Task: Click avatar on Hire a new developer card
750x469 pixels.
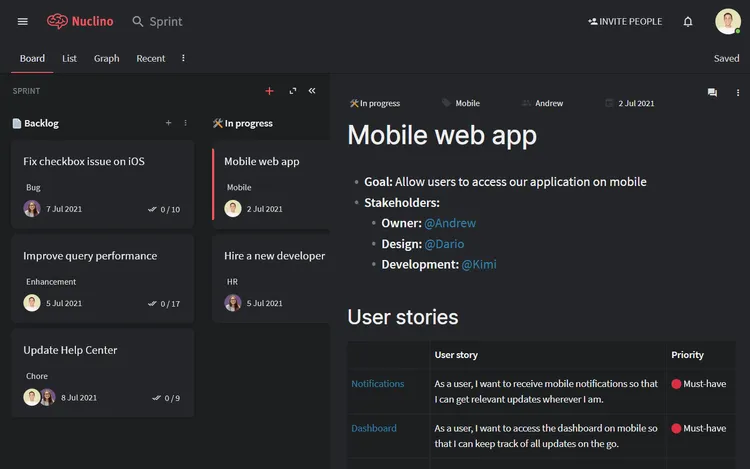Action: 233,303
